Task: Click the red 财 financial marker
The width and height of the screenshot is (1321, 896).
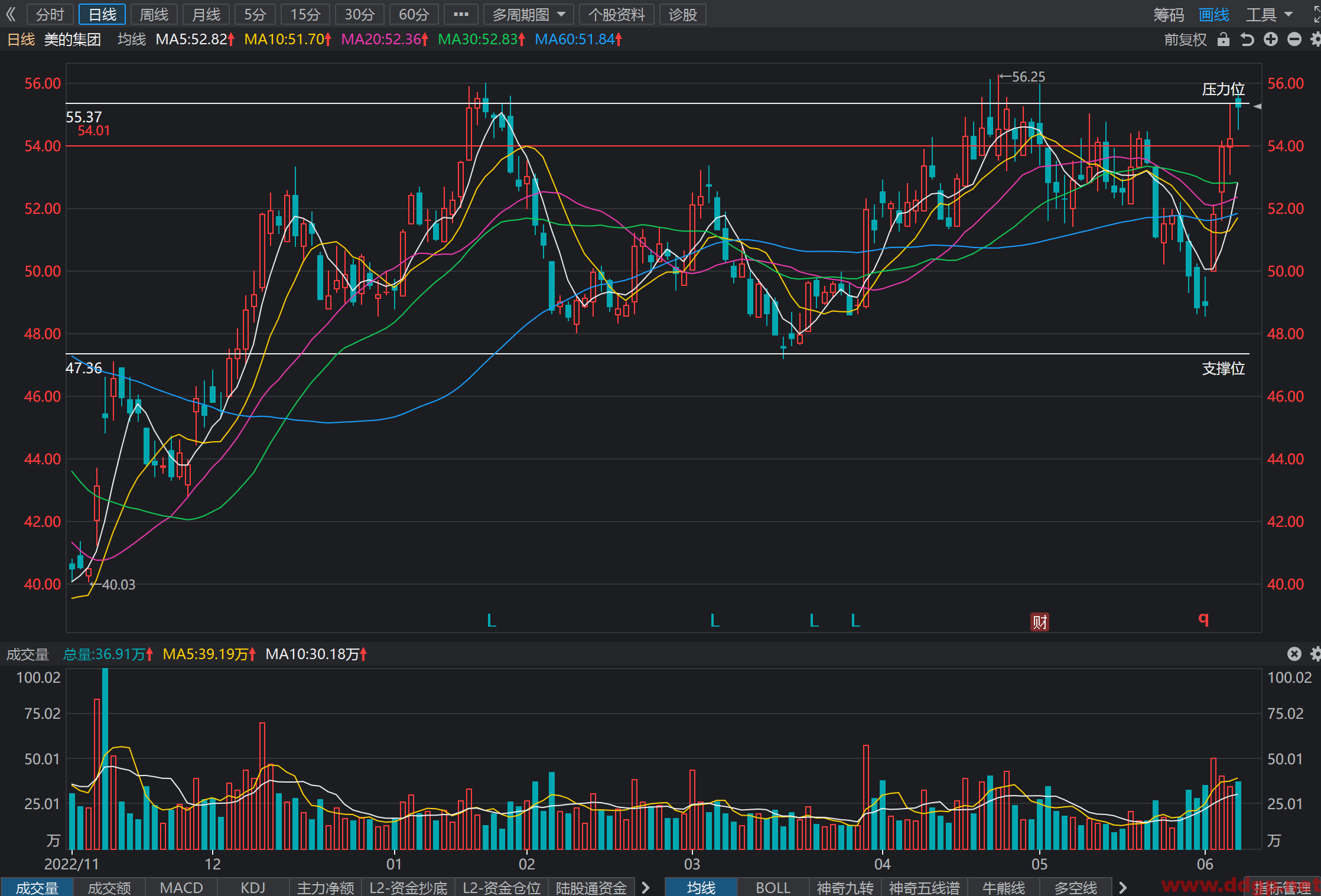Action: point(1040,621)
